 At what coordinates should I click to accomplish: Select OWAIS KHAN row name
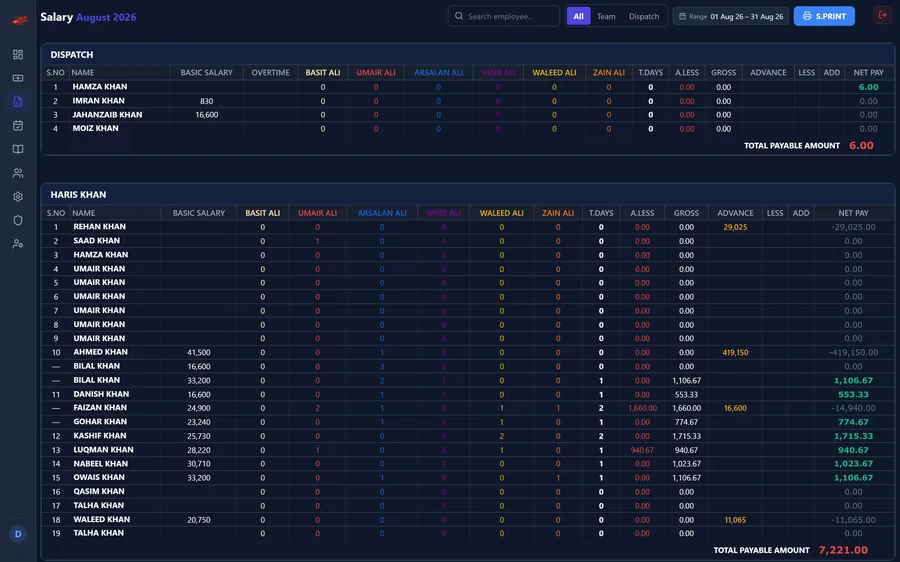click(99, 477)
